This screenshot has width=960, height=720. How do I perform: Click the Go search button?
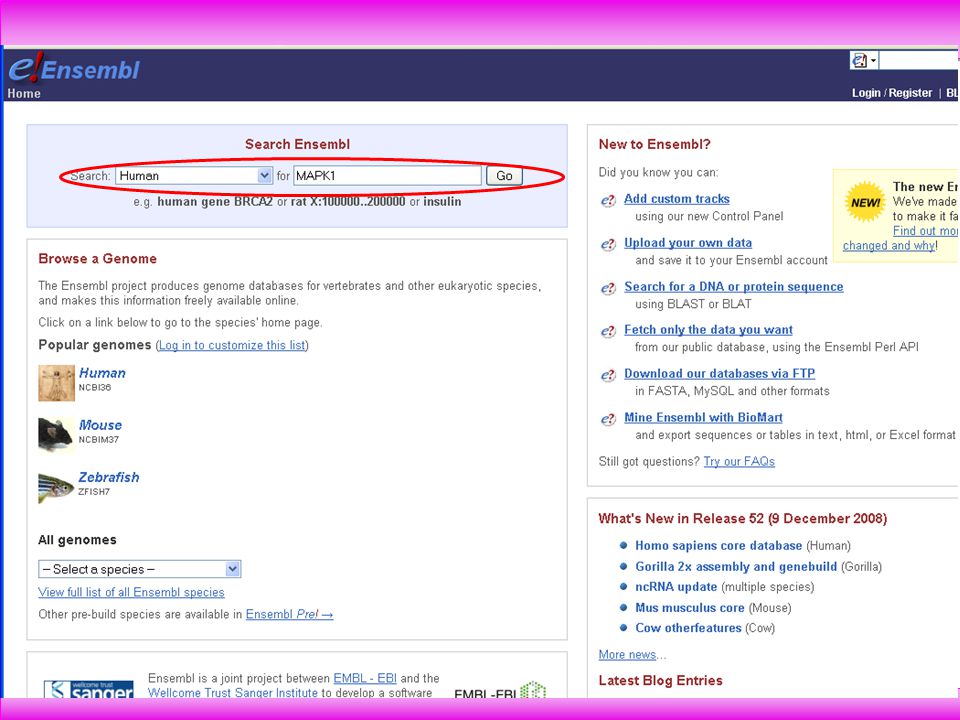pos(504,176)
